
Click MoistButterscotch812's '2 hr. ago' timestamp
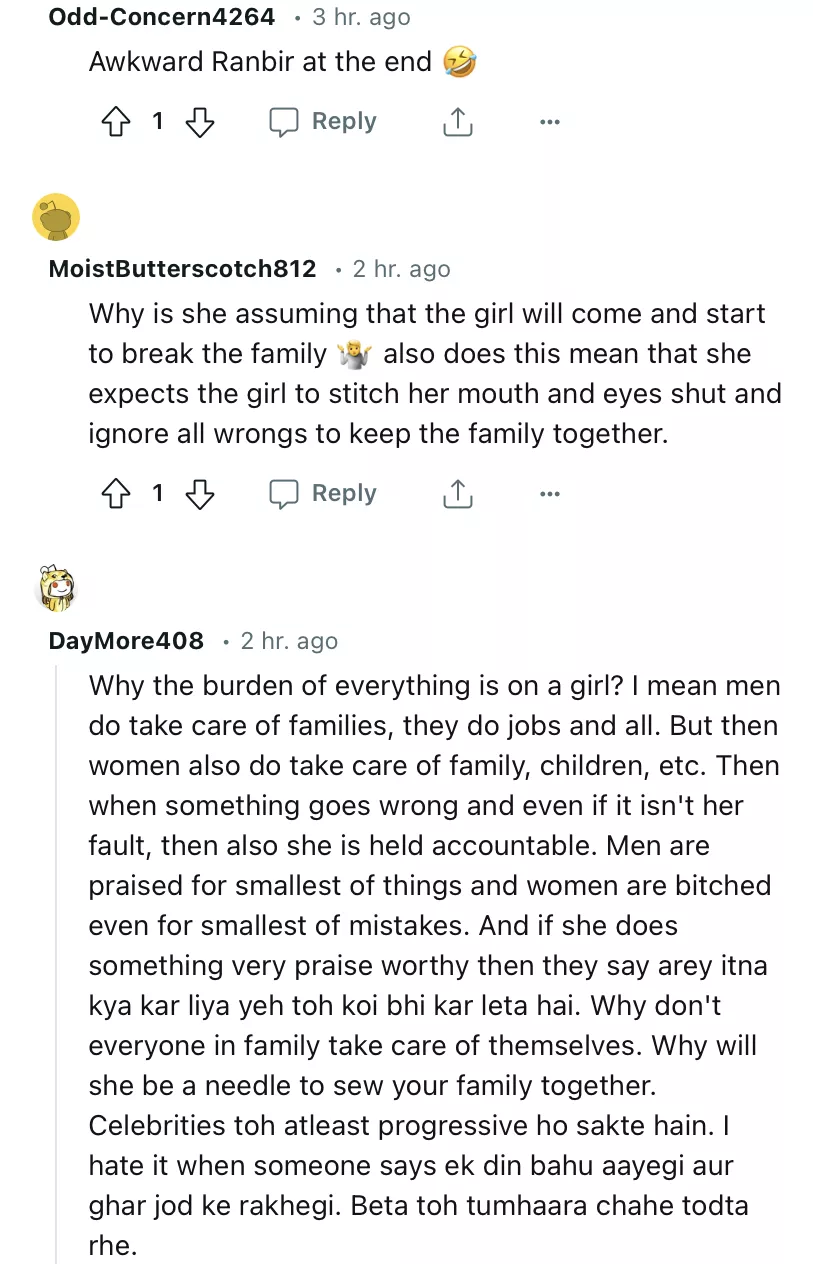(x=401, y=269)
